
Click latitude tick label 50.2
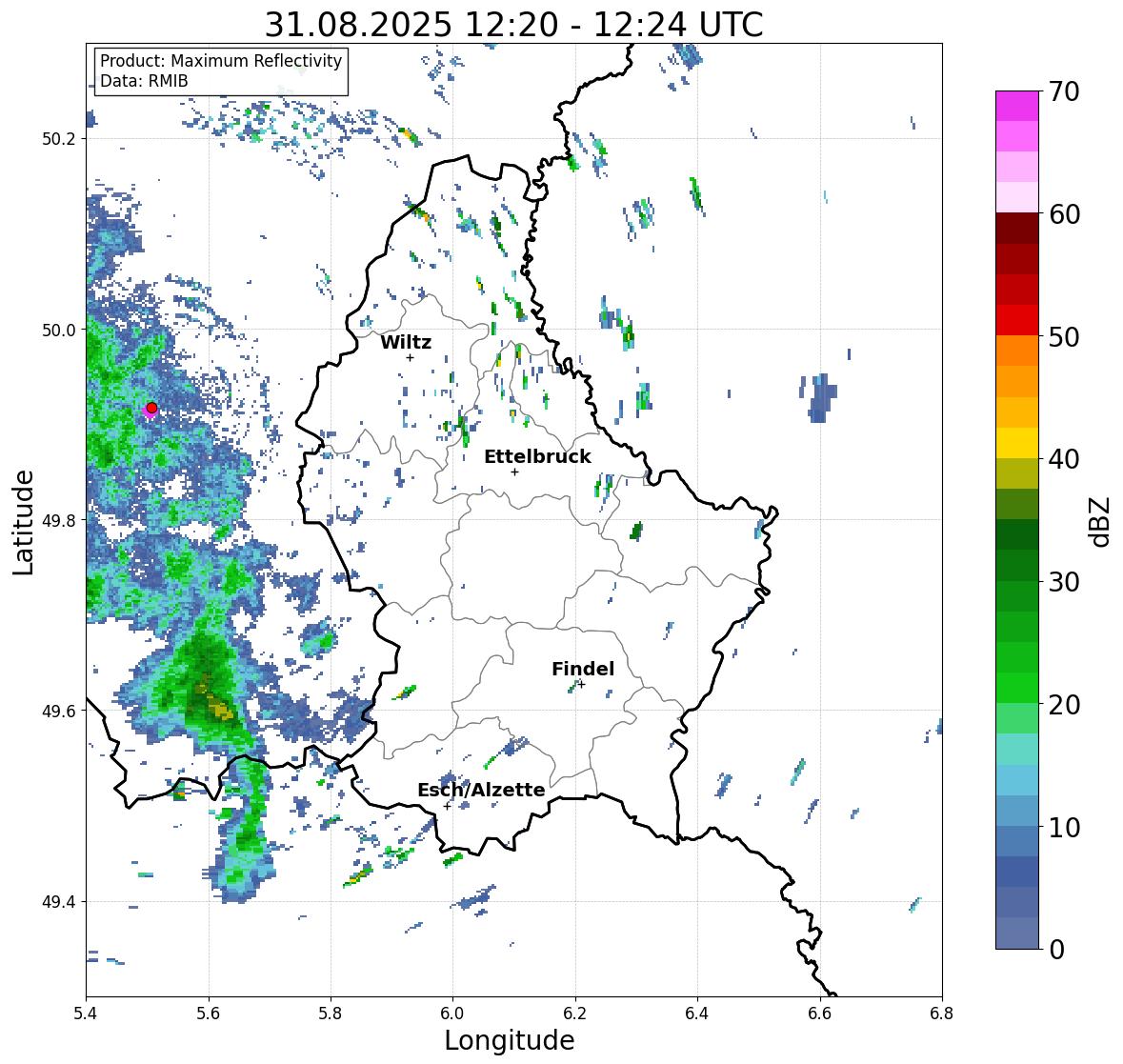(x=59, y=139)
